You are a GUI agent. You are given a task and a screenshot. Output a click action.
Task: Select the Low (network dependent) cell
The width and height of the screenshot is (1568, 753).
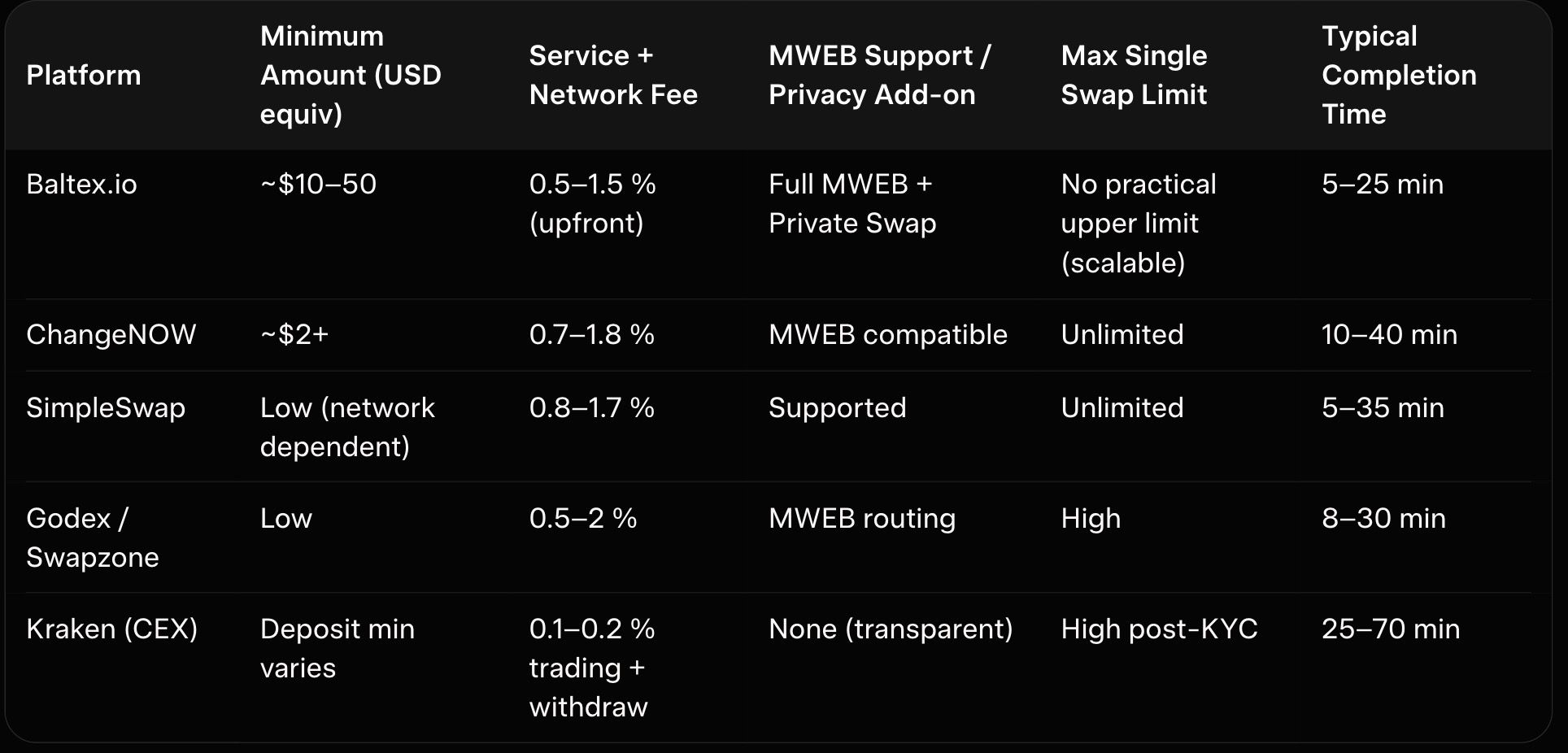click(x=347, y=427)
